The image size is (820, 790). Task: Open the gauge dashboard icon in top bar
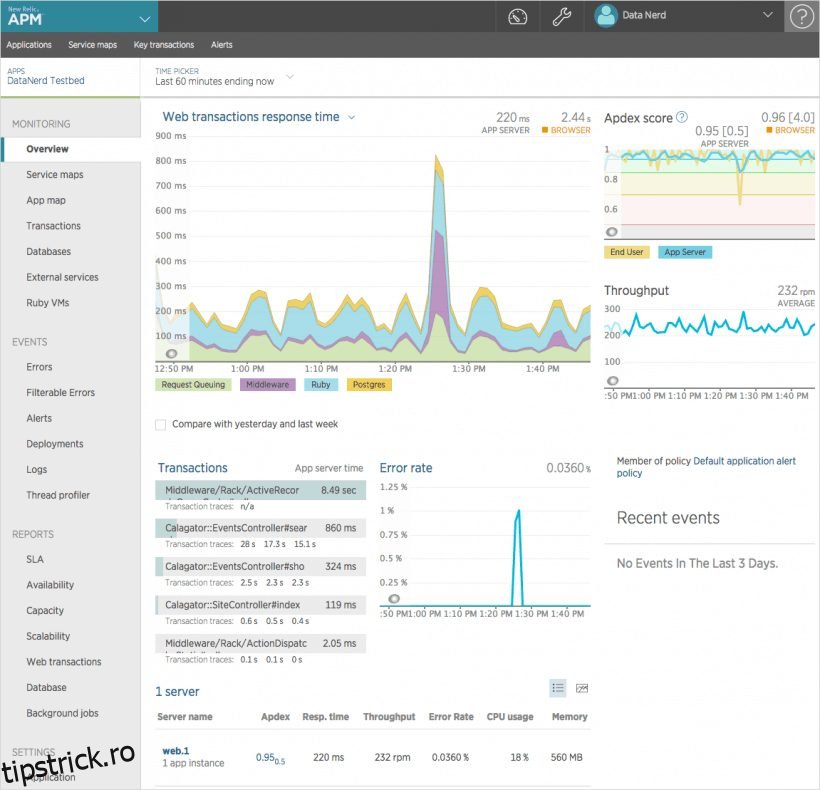517,16
